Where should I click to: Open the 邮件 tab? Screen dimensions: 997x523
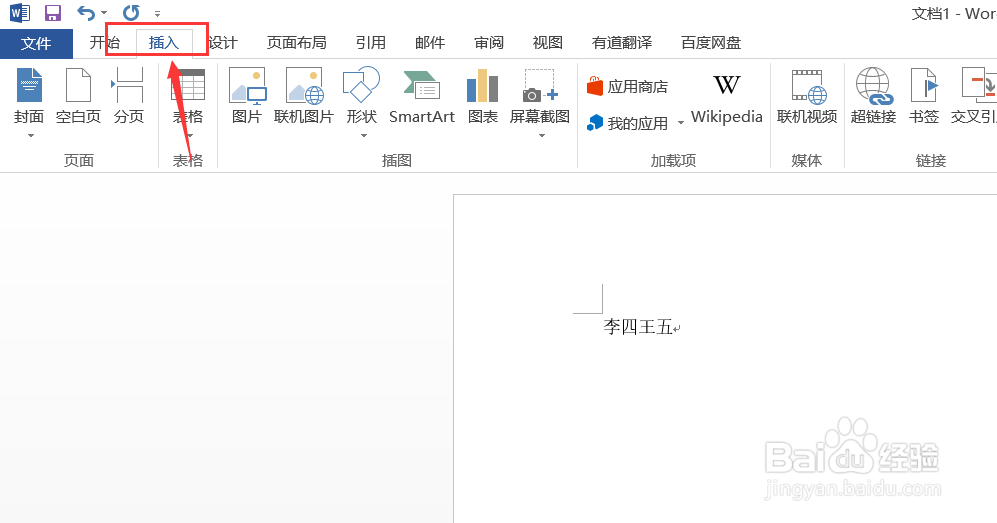[x=430, y=43]
